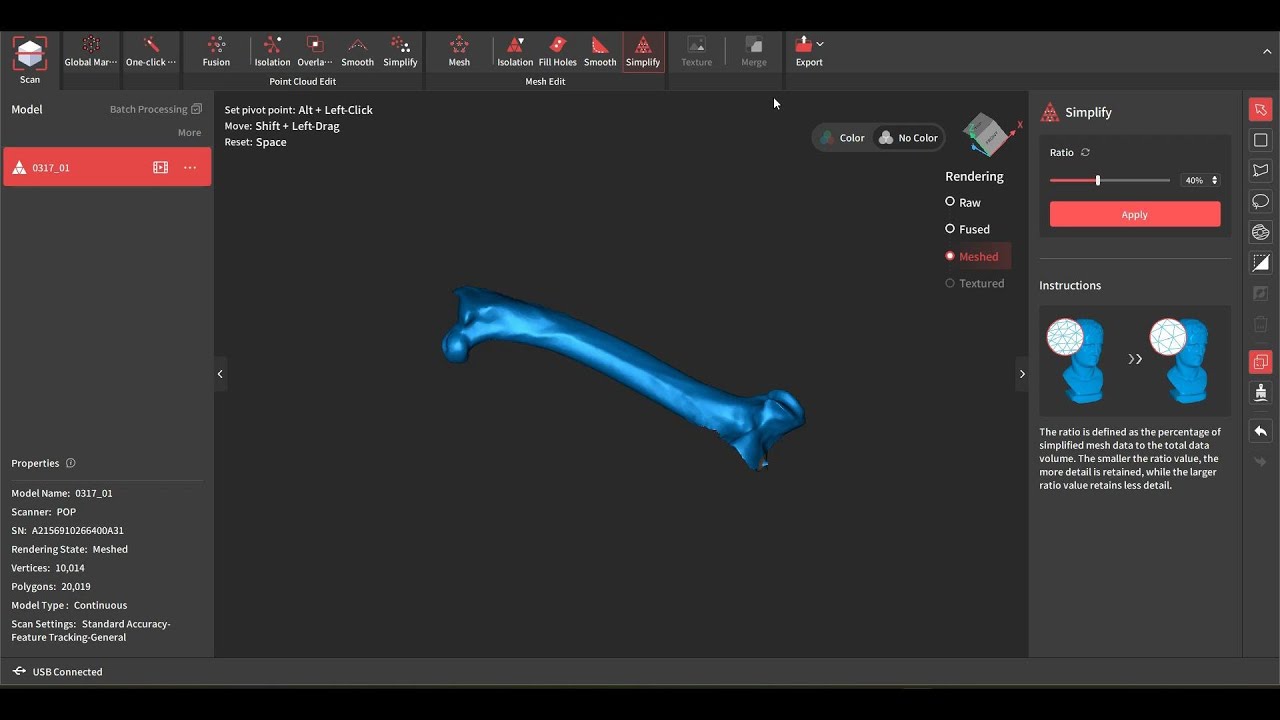Click the USB Connected status

(x=58, y=672)
